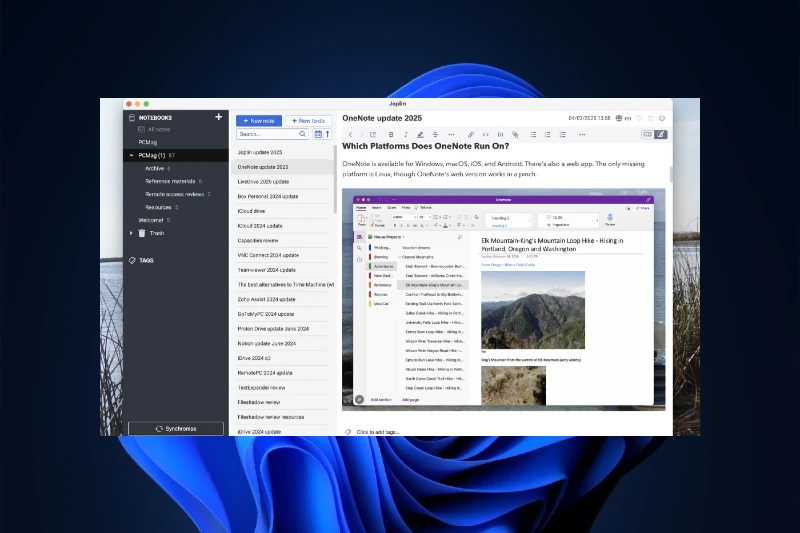Apply the highlight marker tool
Viewport: 800px width, 533px height.
420,135
